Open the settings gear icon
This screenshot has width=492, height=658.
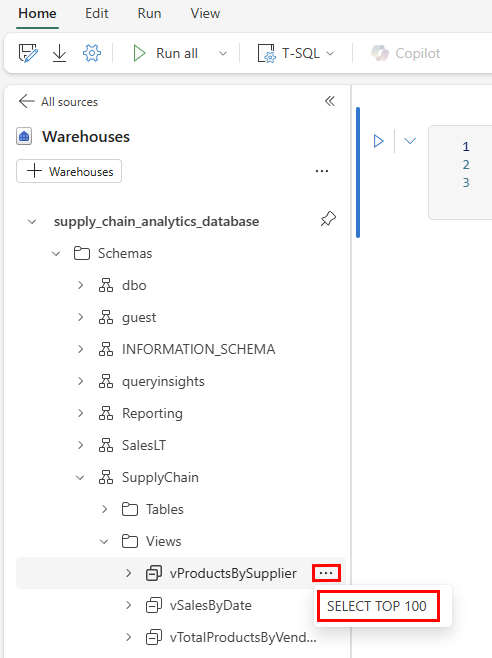92,54
